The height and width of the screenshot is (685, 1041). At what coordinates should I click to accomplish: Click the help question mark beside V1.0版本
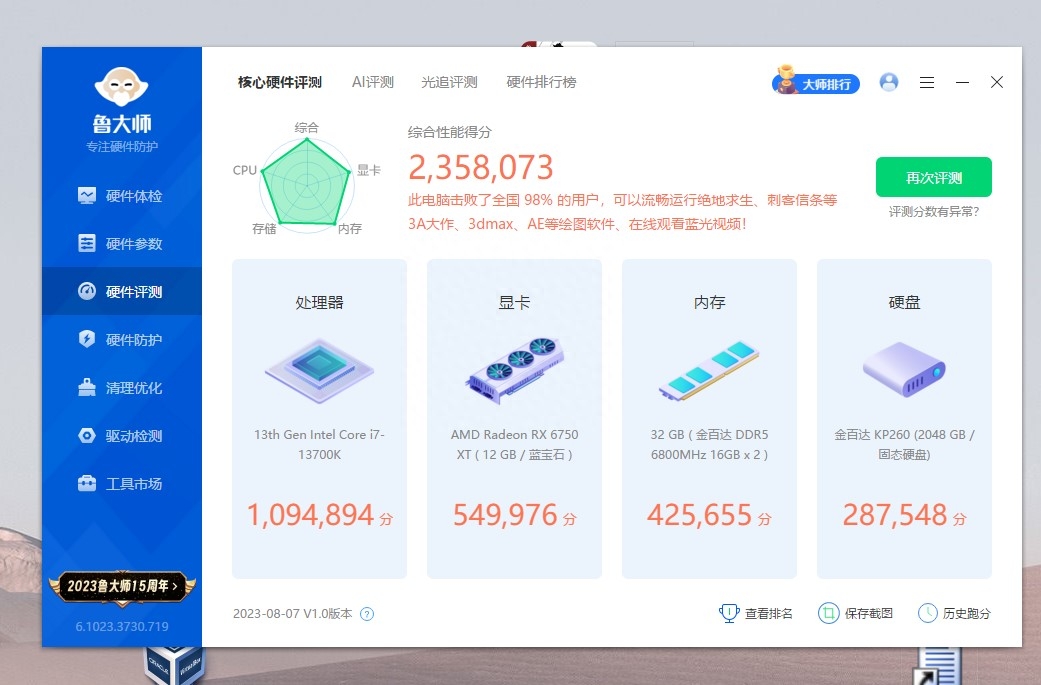pyautogui.click(x=366, y=614)
